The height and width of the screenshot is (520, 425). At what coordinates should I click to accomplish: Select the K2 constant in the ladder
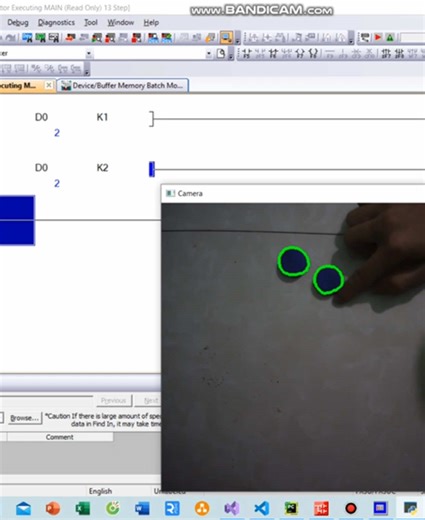point(102,168)
